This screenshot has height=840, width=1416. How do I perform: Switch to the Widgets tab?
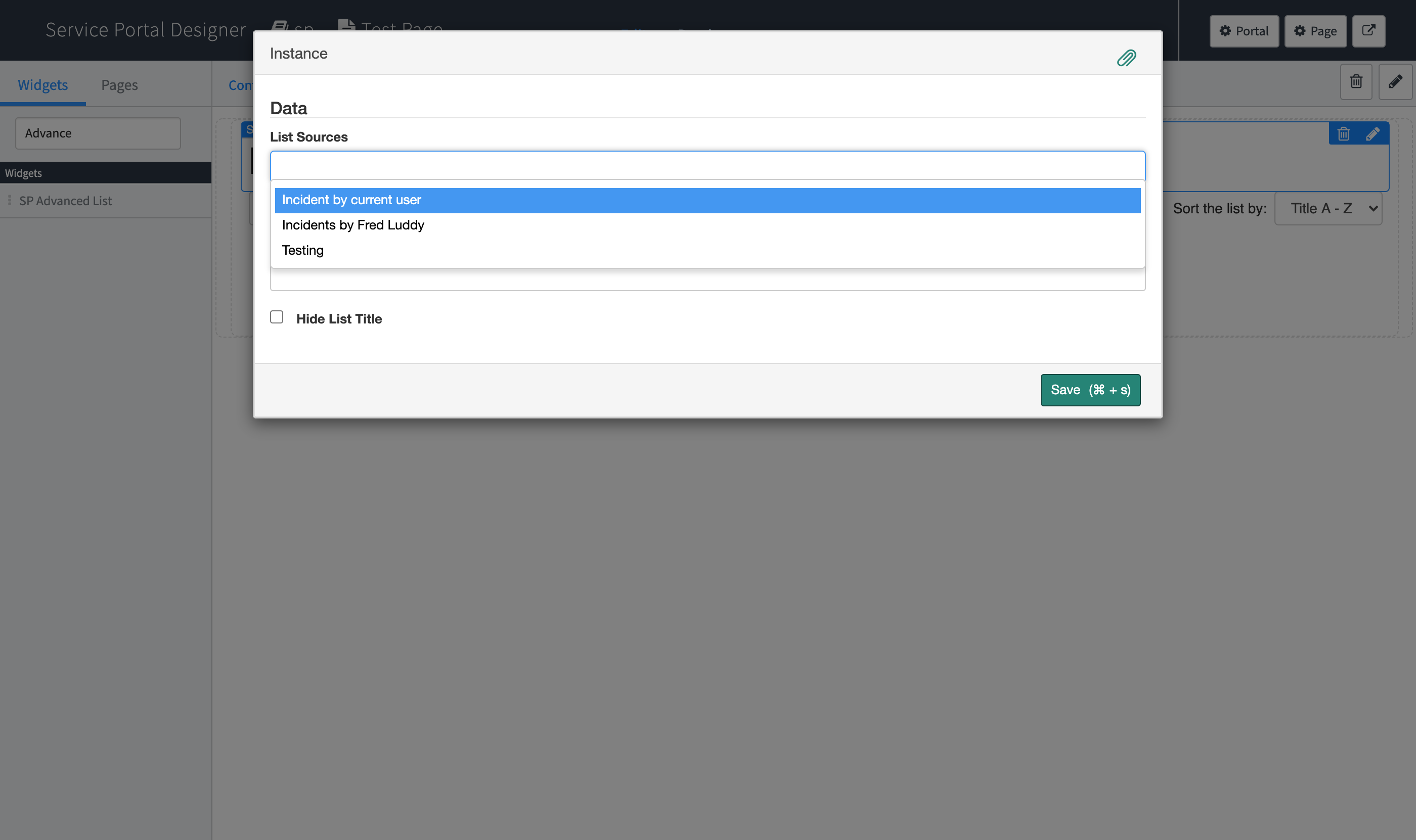pyautogui.click(x=42, y=84)
